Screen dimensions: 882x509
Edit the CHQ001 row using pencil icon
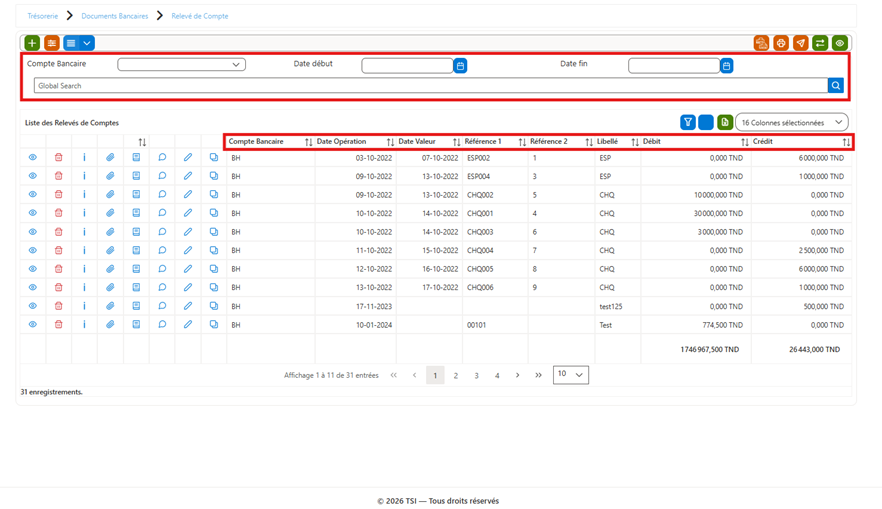pos(188,213)
